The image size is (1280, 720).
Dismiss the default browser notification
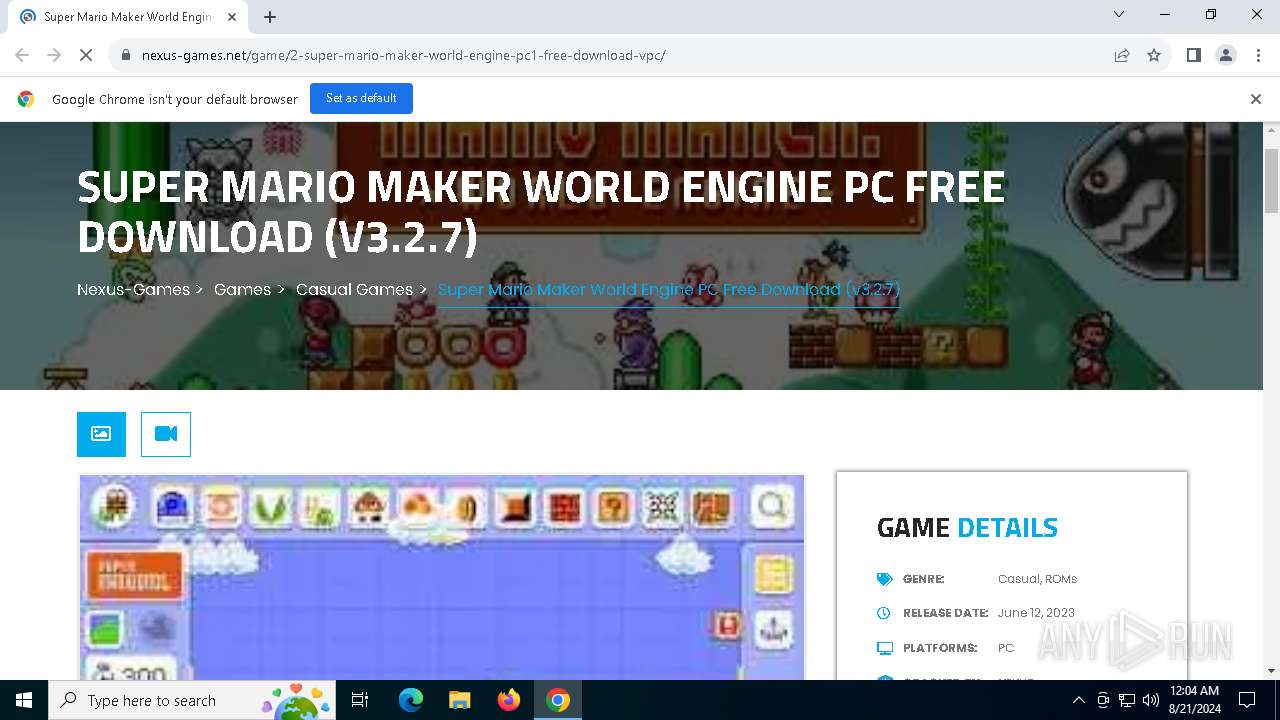(x=1255, y=99)
